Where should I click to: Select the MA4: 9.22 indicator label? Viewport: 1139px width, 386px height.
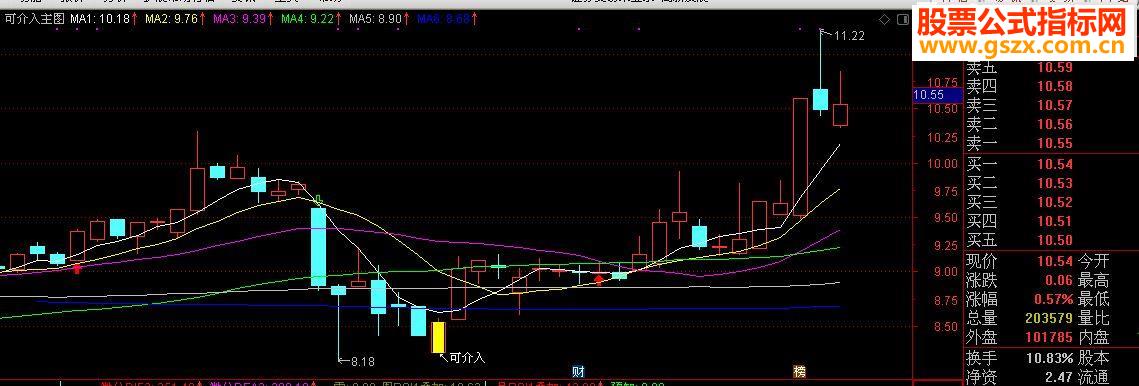click(308, 19)
